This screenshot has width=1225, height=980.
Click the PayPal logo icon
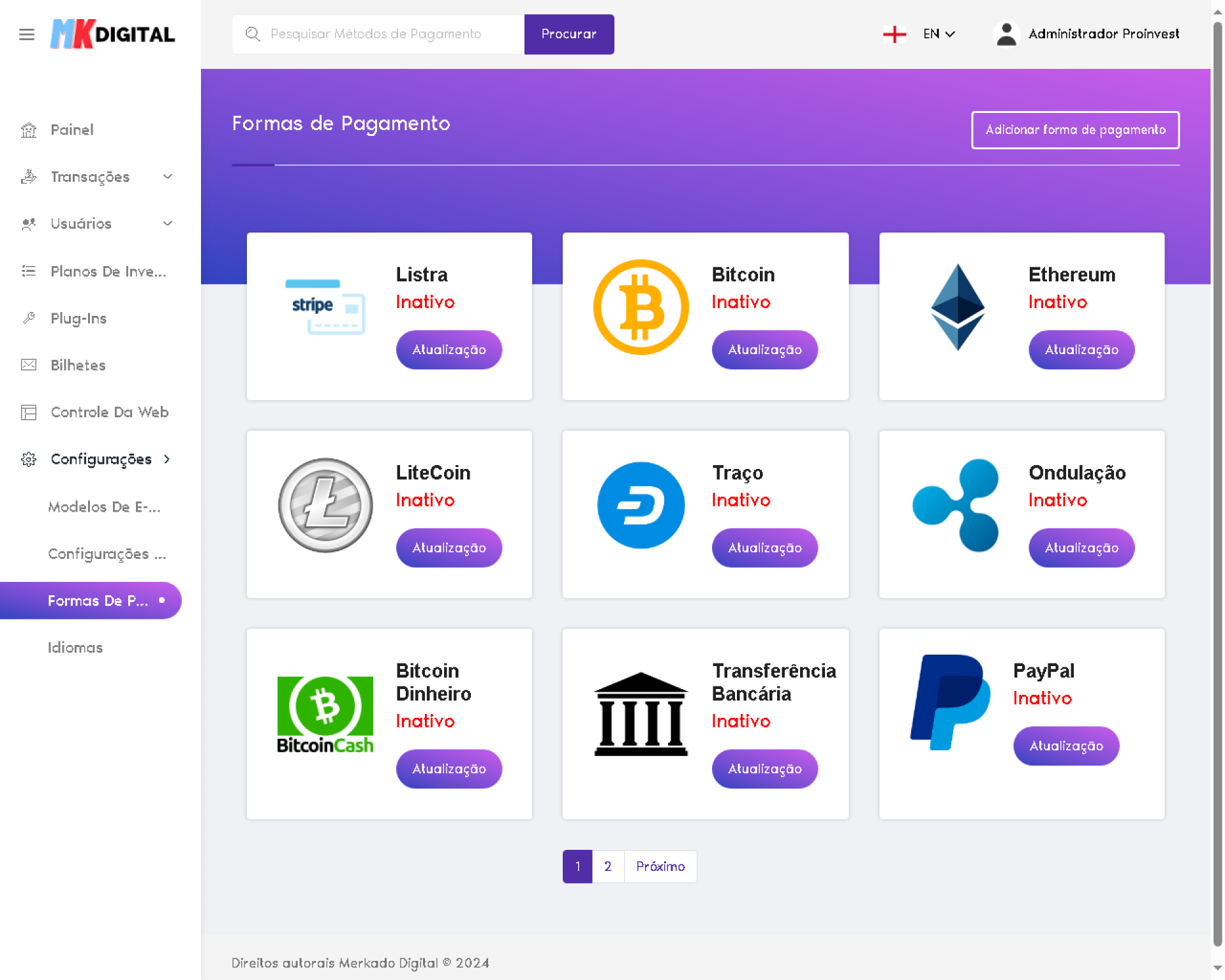[x=951, y=702]
